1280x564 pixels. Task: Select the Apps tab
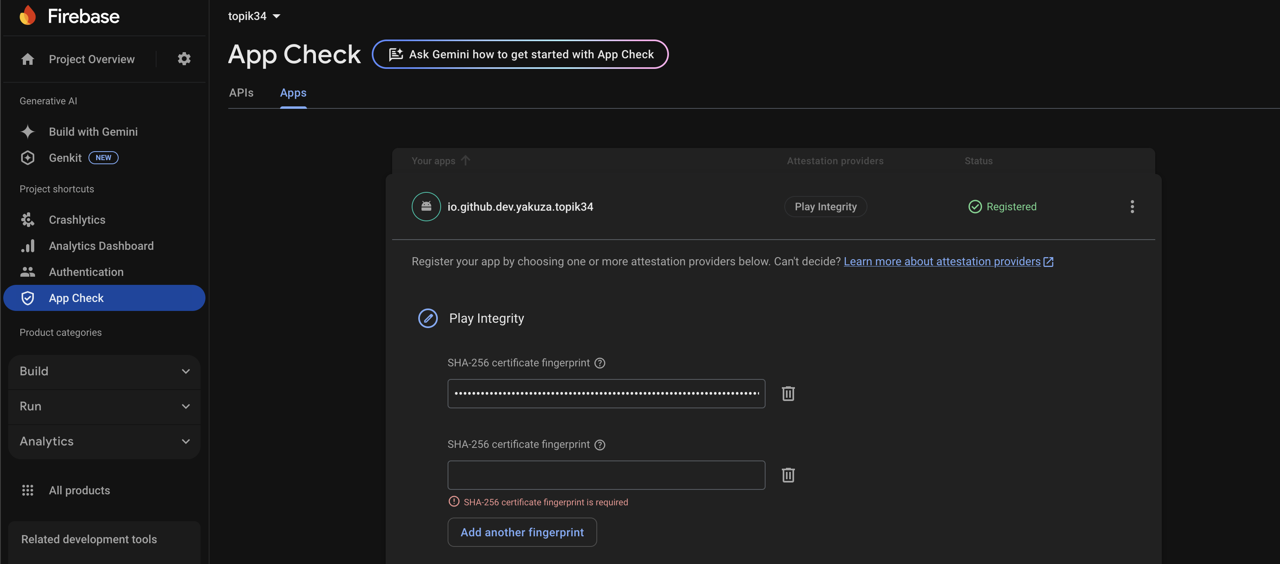(x=293, y=93)
